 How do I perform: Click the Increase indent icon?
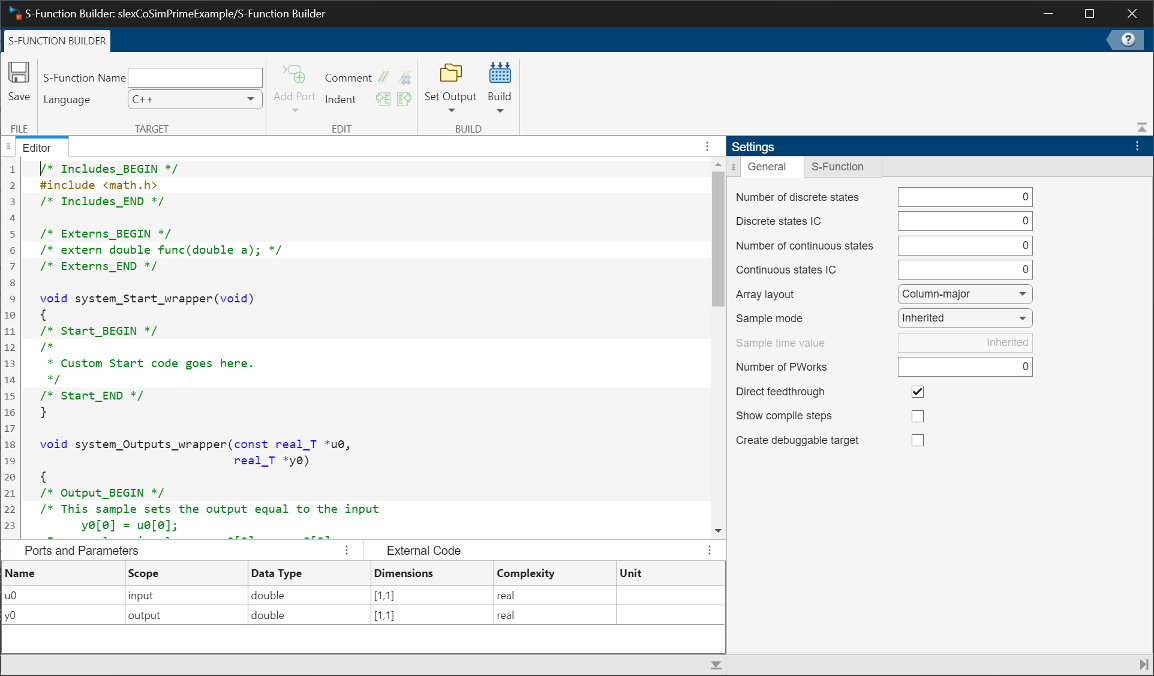coord(384,99)
